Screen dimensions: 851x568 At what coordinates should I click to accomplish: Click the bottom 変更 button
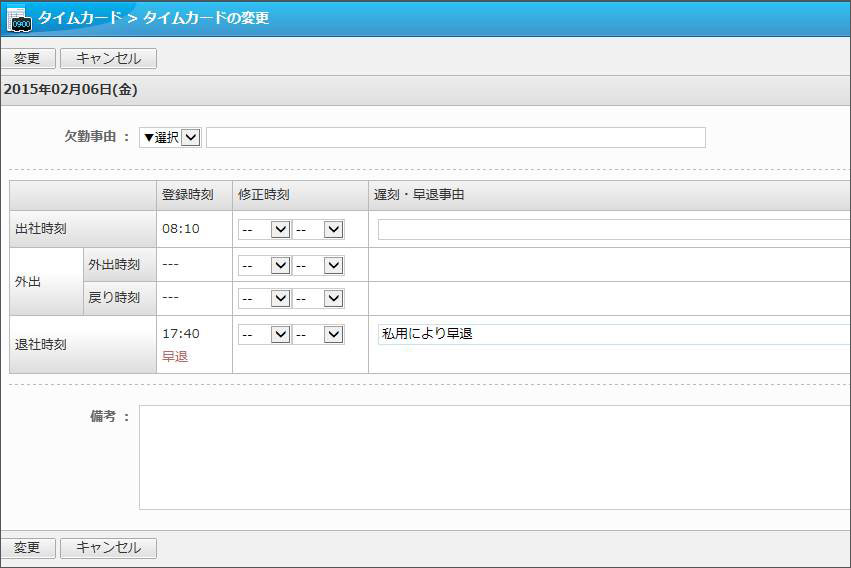[x=27, y=548]
